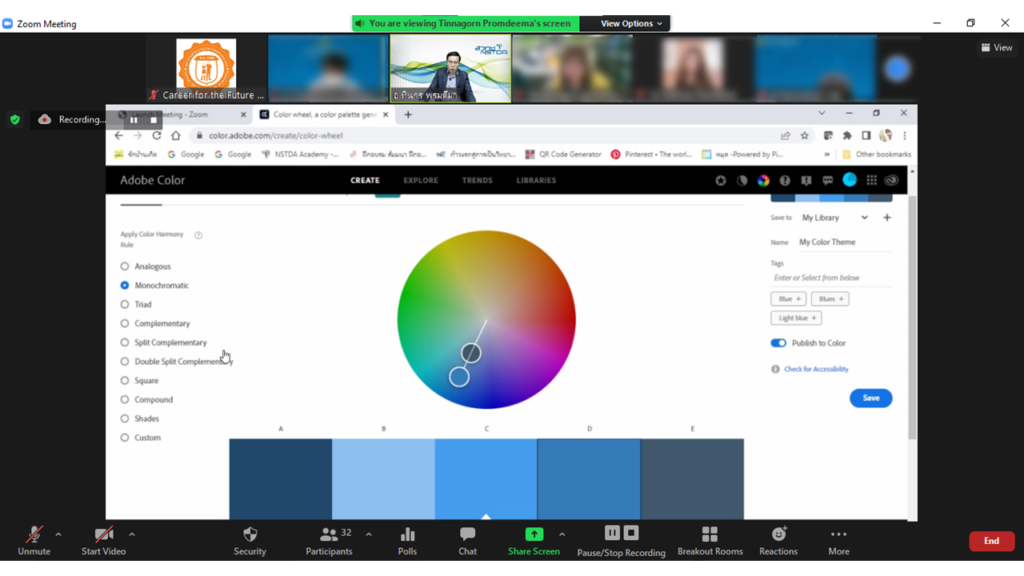Image resolution: width=1024 pixels, height=576 pixels.
Task: Open the Check for Accessibility link
Action: 816,370
